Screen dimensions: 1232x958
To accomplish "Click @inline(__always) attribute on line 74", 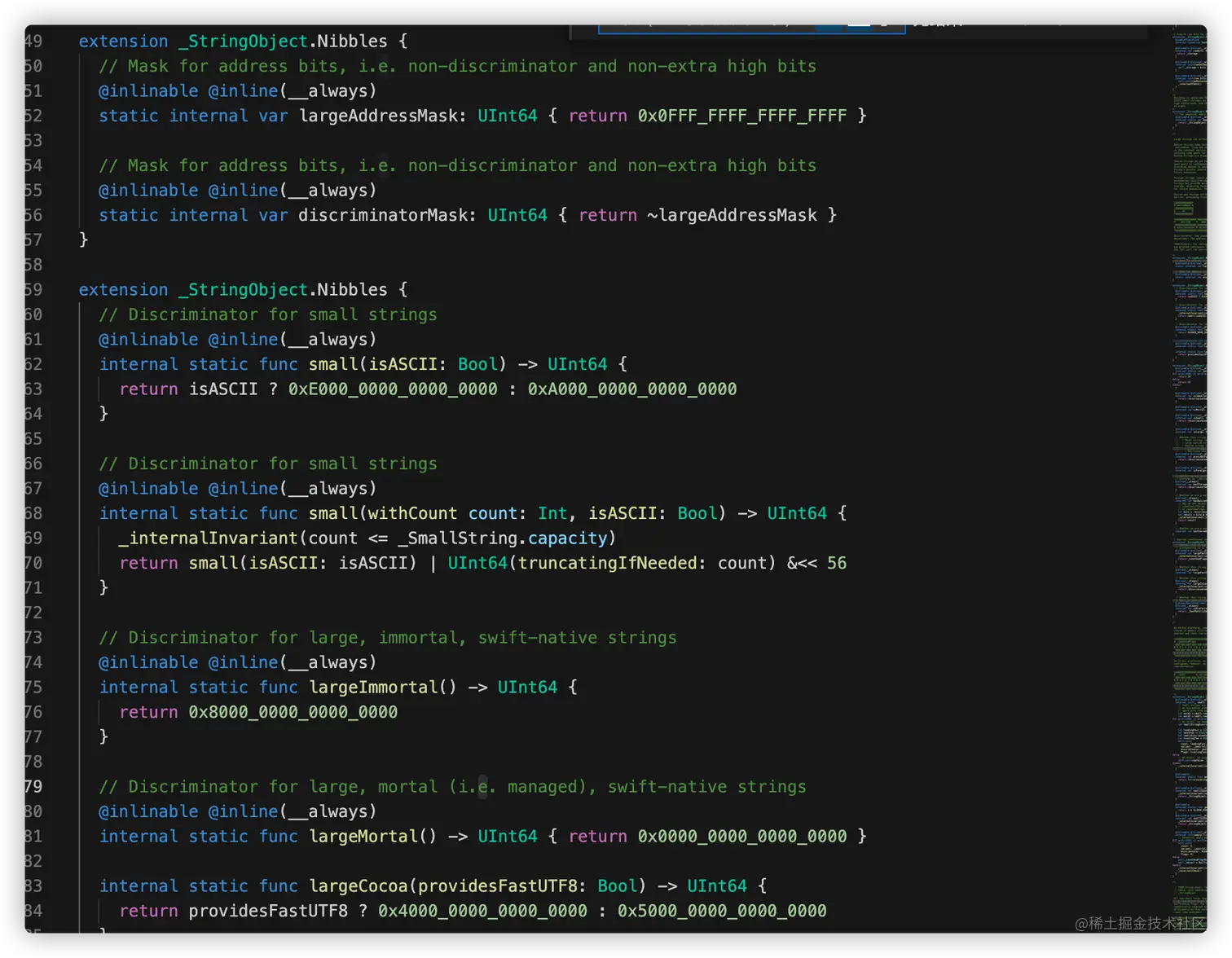I will click(293, 662).
